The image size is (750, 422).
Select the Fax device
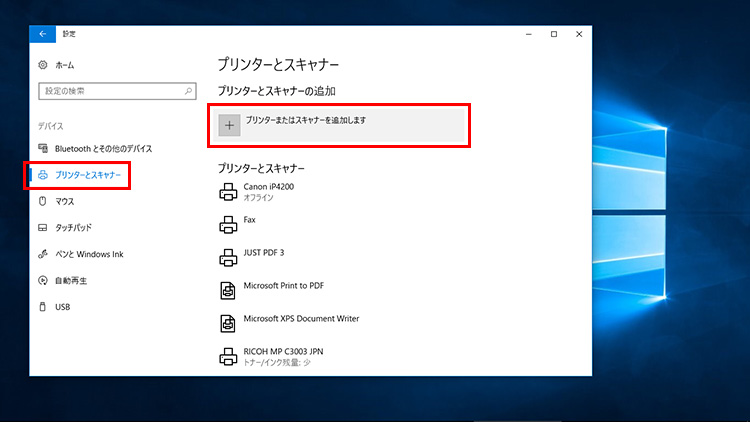250,220
